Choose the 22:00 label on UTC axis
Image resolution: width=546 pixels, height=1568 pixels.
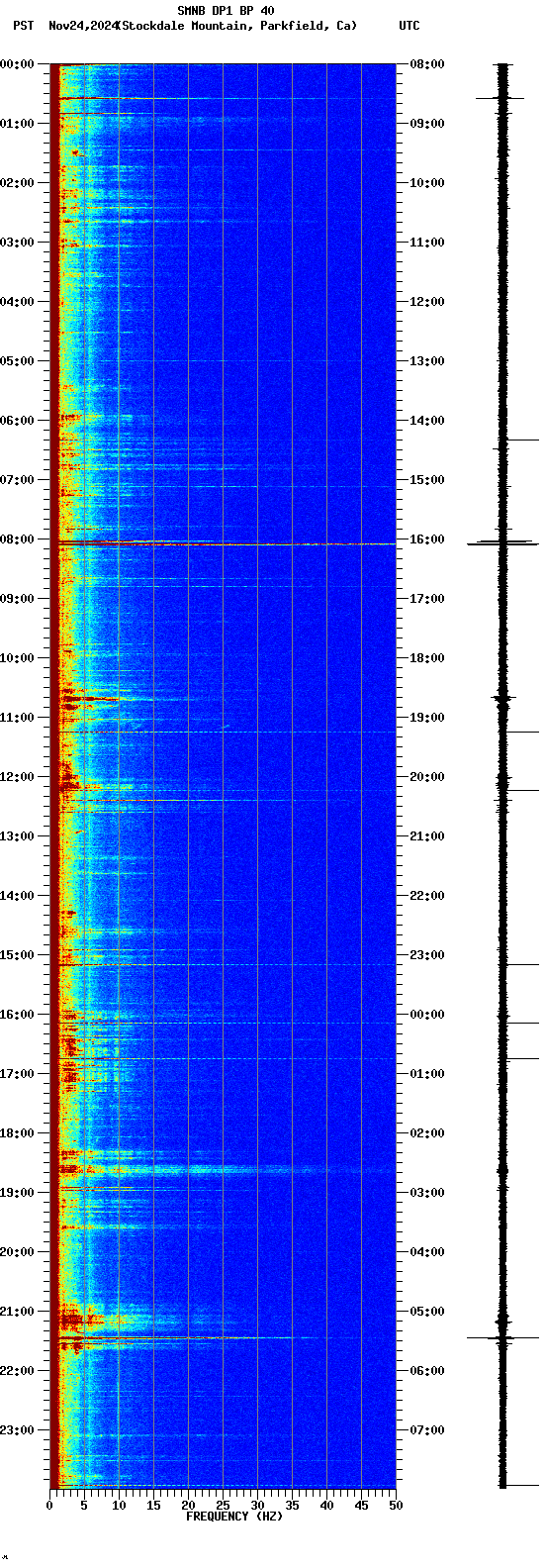click(427, 896)
